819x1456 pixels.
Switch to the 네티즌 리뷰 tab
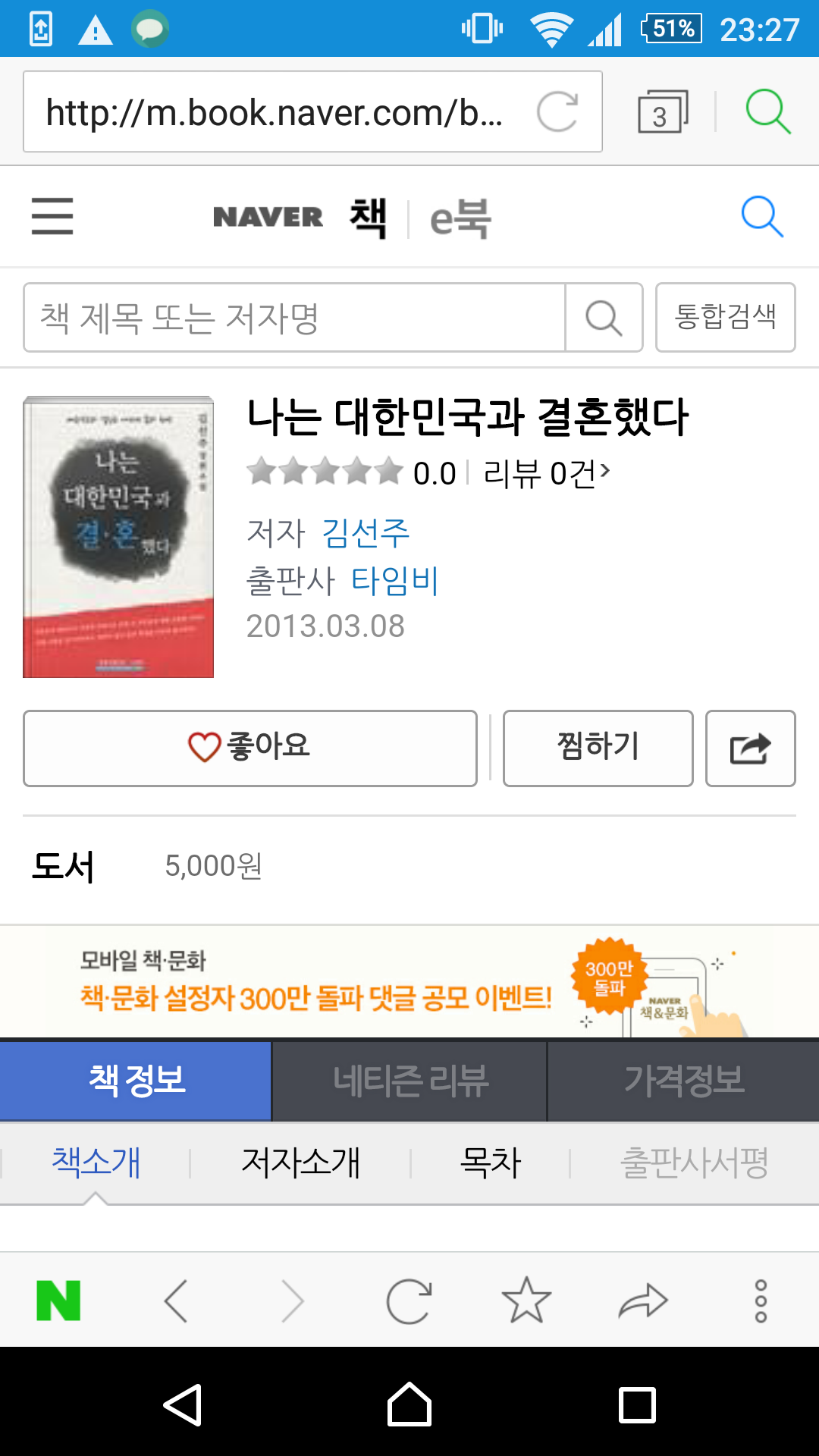click(410, 1081)
